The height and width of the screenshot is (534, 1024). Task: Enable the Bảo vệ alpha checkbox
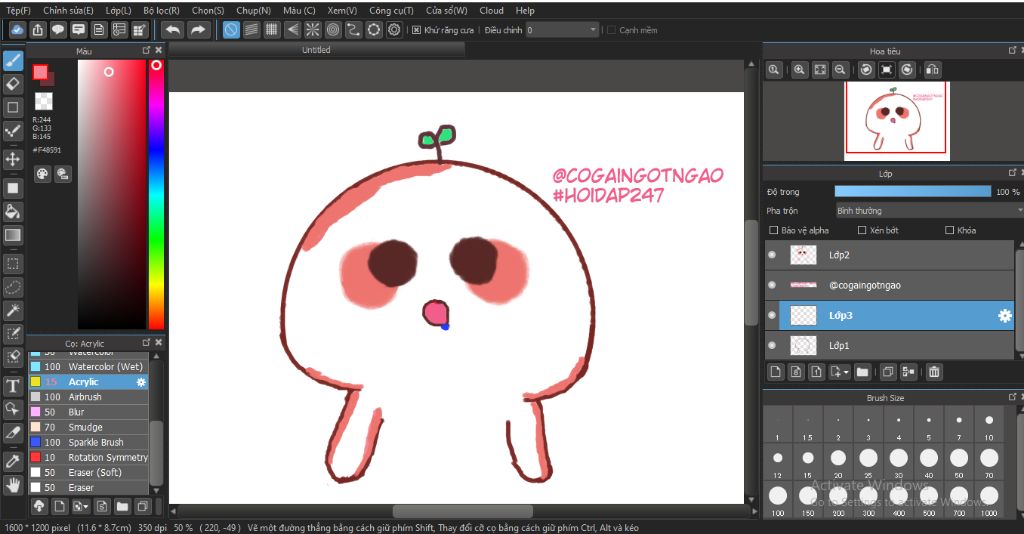click(773, 230)
